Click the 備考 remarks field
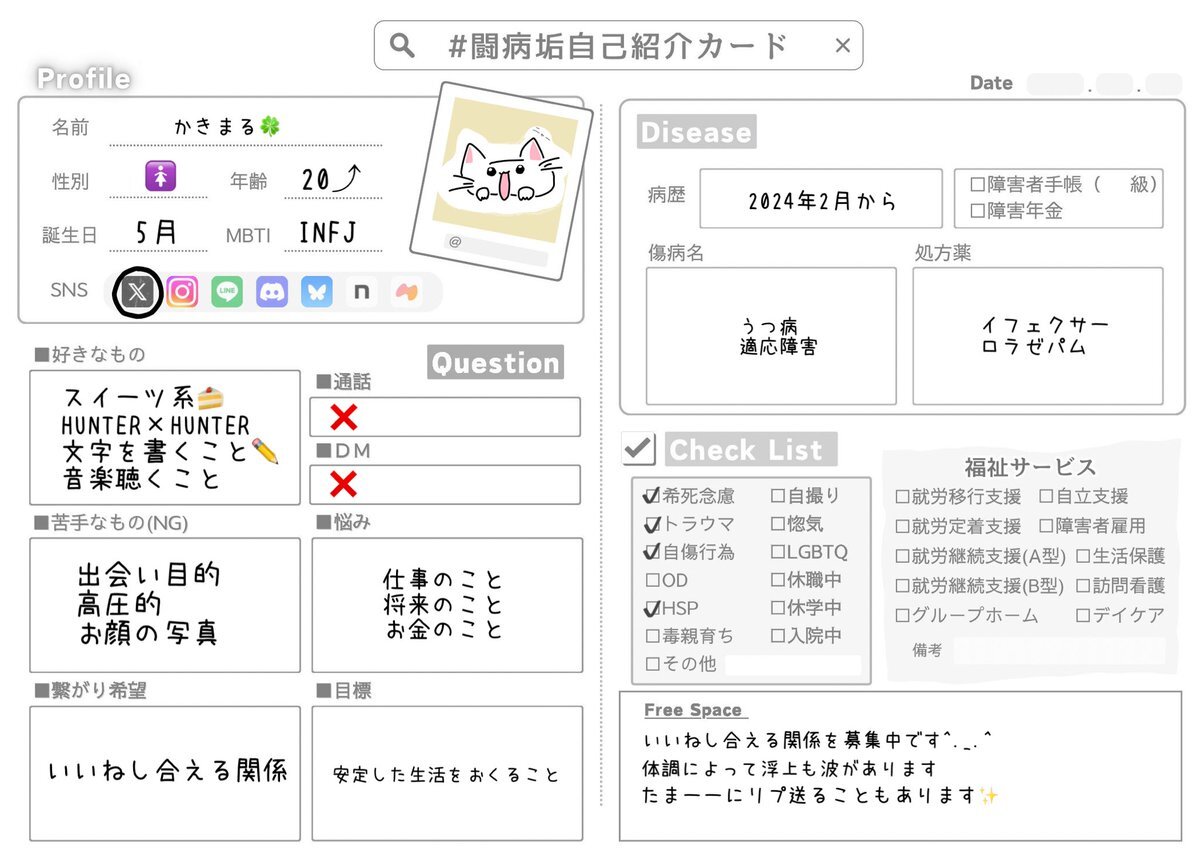Viewport: 1200px width, 857px height. pos(1058,651)
